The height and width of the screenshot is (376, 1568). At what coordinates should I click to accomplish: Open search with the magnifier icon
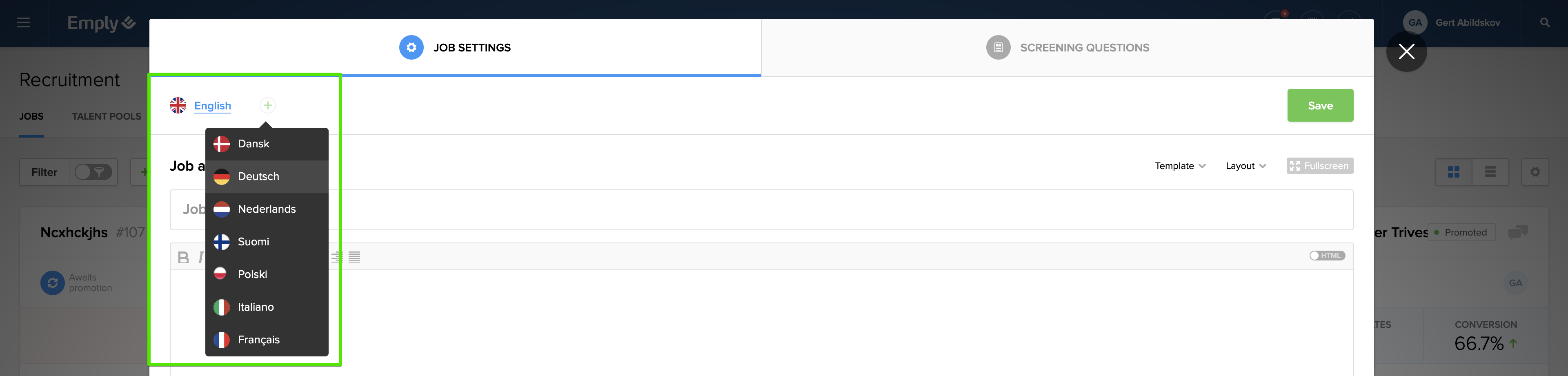[1544, 22]
